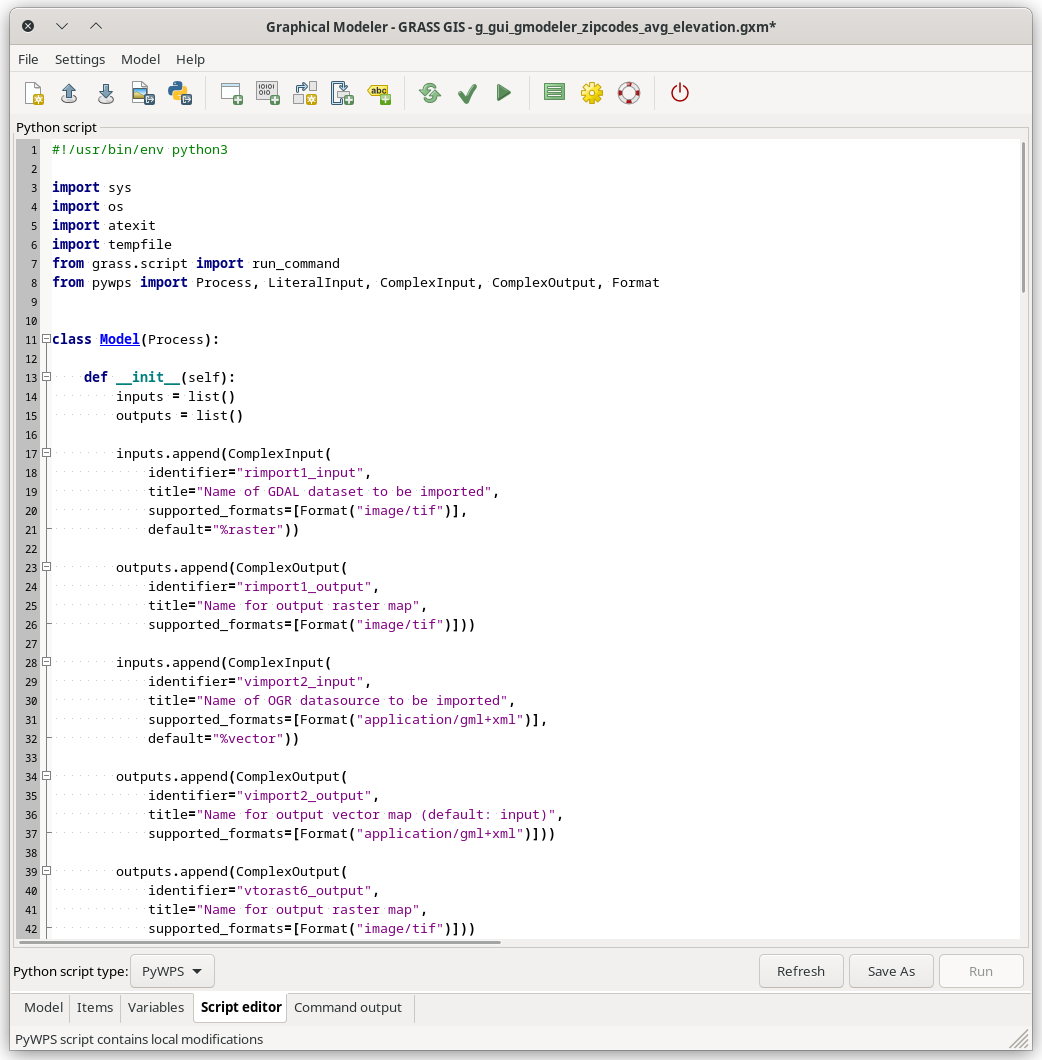Validate the model
The image size is (1042, 1060).
467,93
